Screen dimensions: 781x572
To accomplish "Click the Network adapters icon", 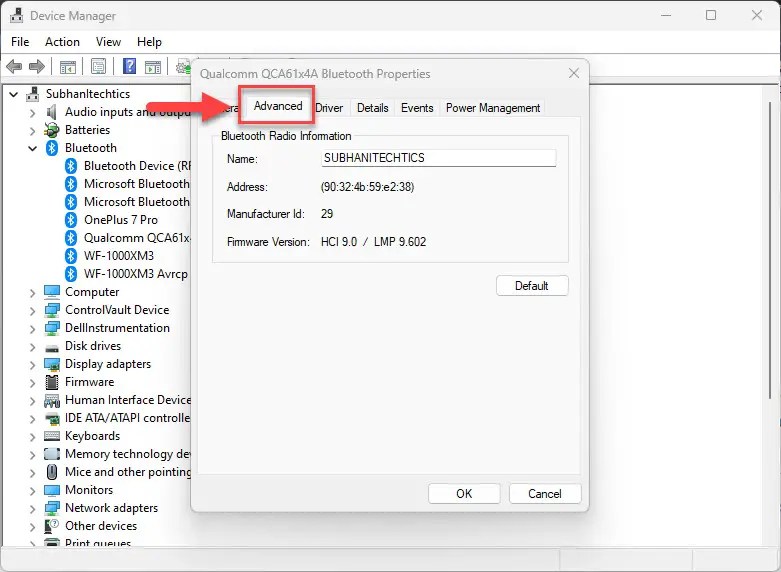I will 52,508.
